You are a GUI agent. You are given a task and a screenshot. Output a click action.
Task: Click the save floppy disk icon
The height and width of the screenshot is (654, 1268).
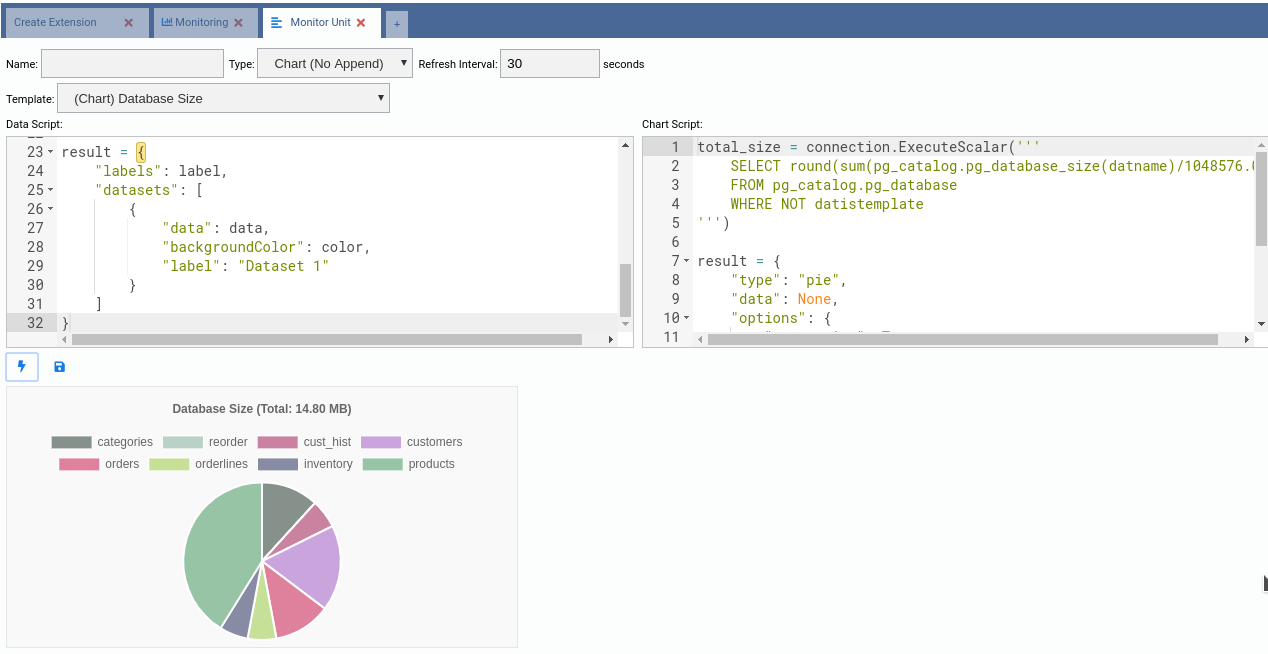(59, 367)
